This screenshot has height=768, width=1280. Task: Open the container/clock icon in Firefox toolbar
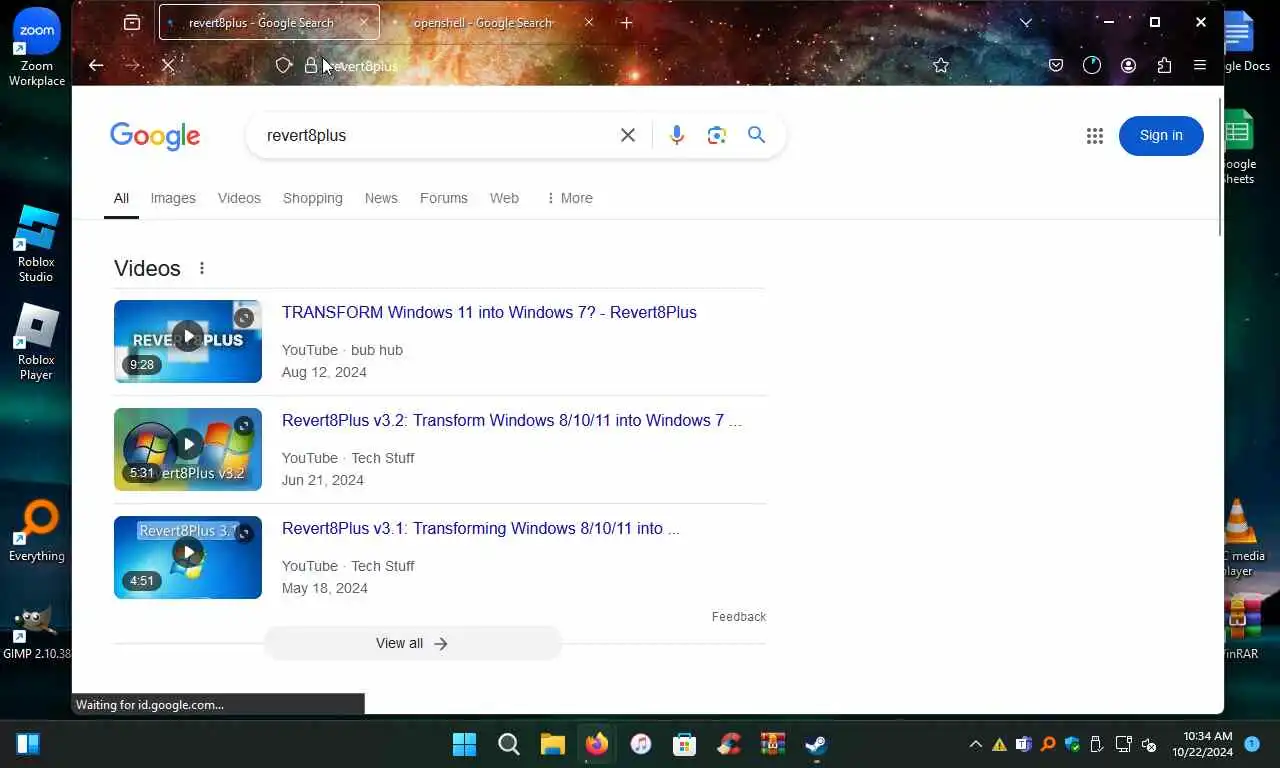click(1092, 65)
